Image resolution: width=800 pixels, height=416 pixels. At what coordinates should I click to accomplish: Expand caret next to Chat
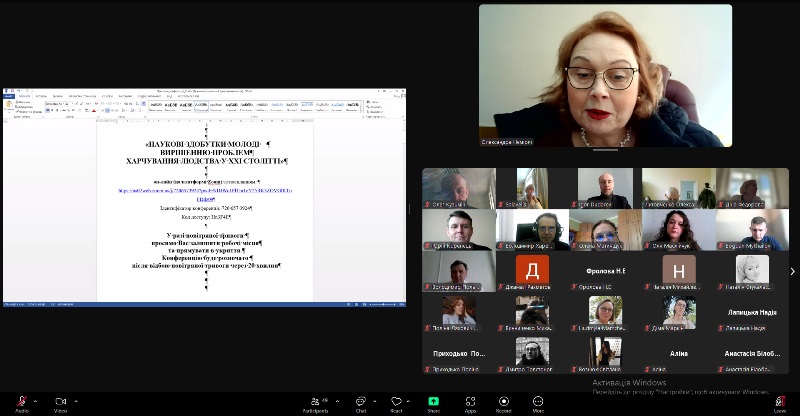point(374,401)
